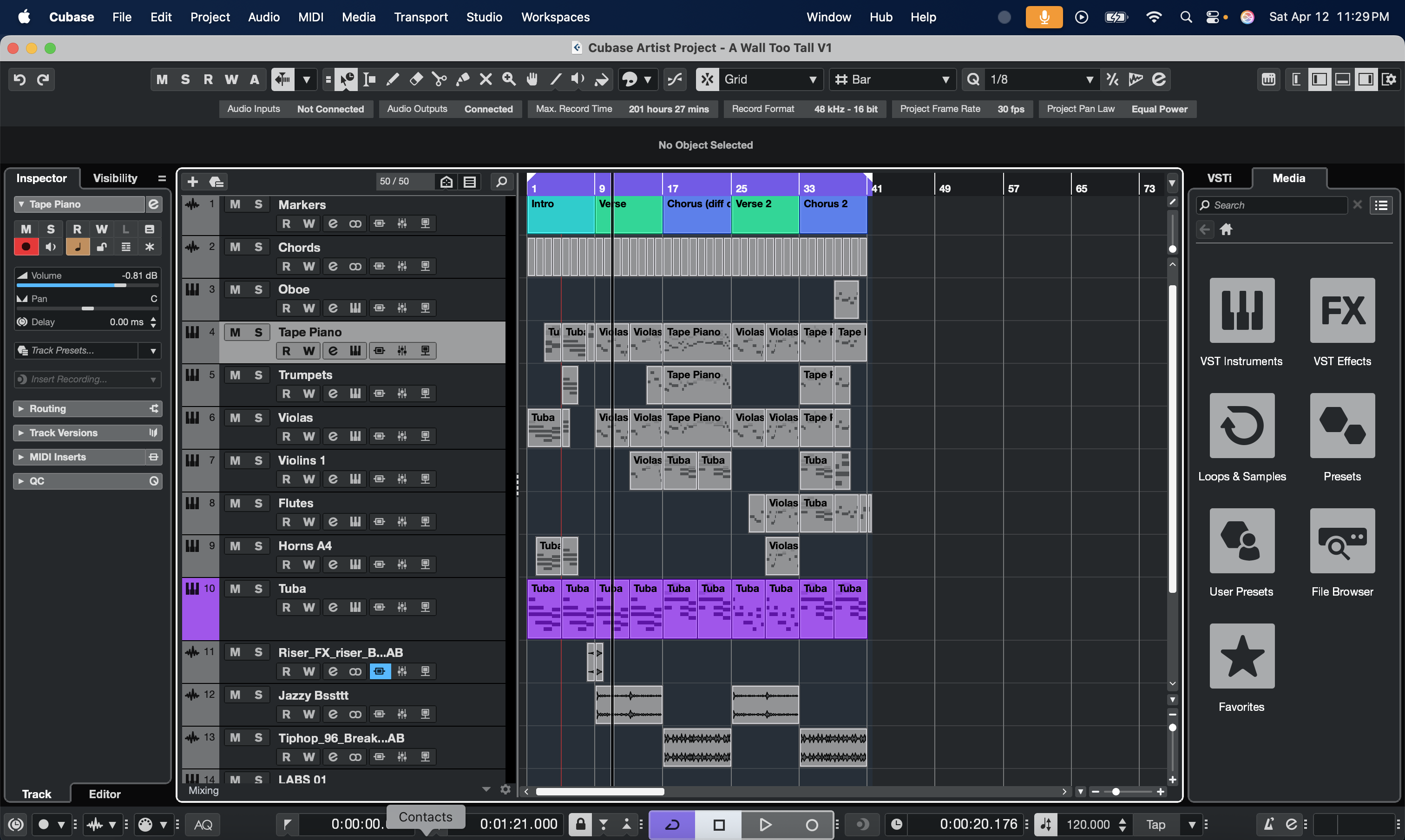Mute the Violas track
1405x840 pixels.
(x=235, y=418)
